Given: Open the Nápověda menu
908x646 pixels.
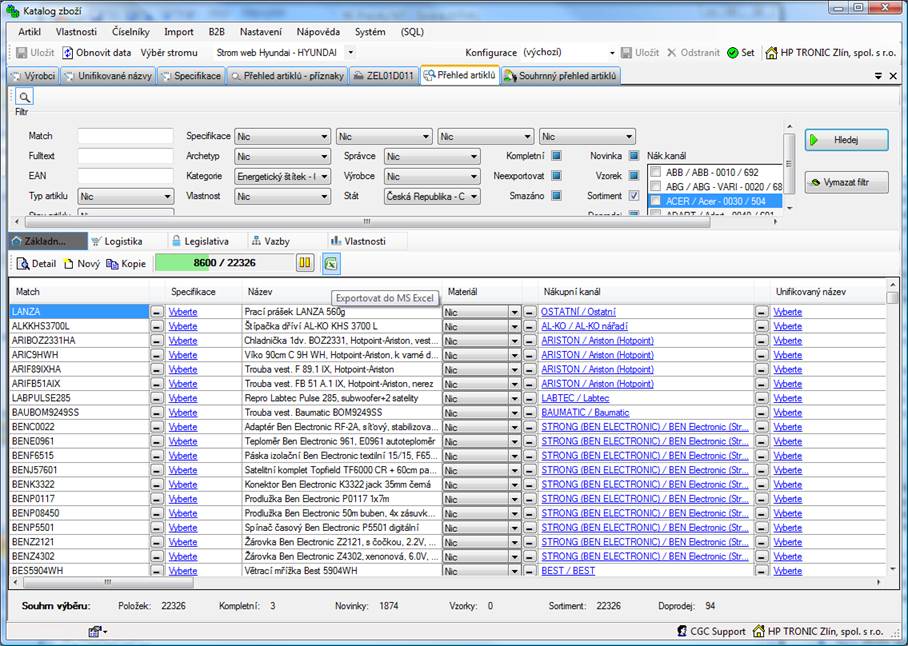Looking at the screenshot, I should point(318,32).
